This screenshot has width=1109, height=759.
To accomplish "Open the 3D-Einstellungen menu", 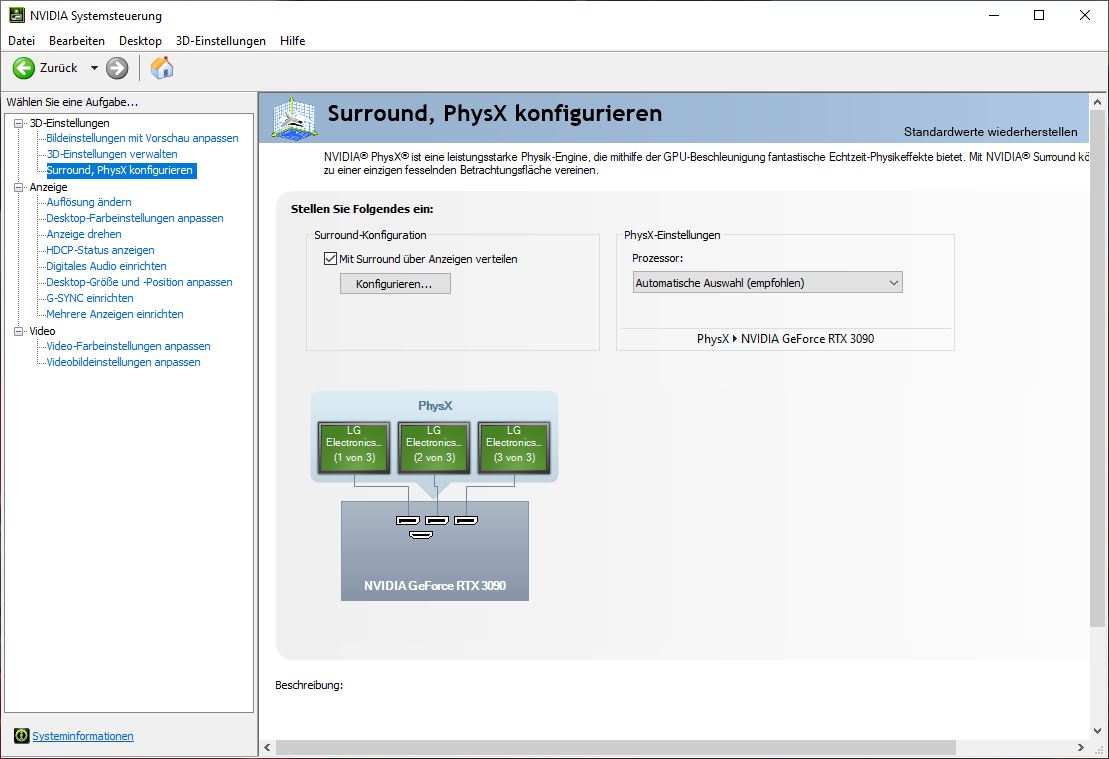I will coord(221,41).
